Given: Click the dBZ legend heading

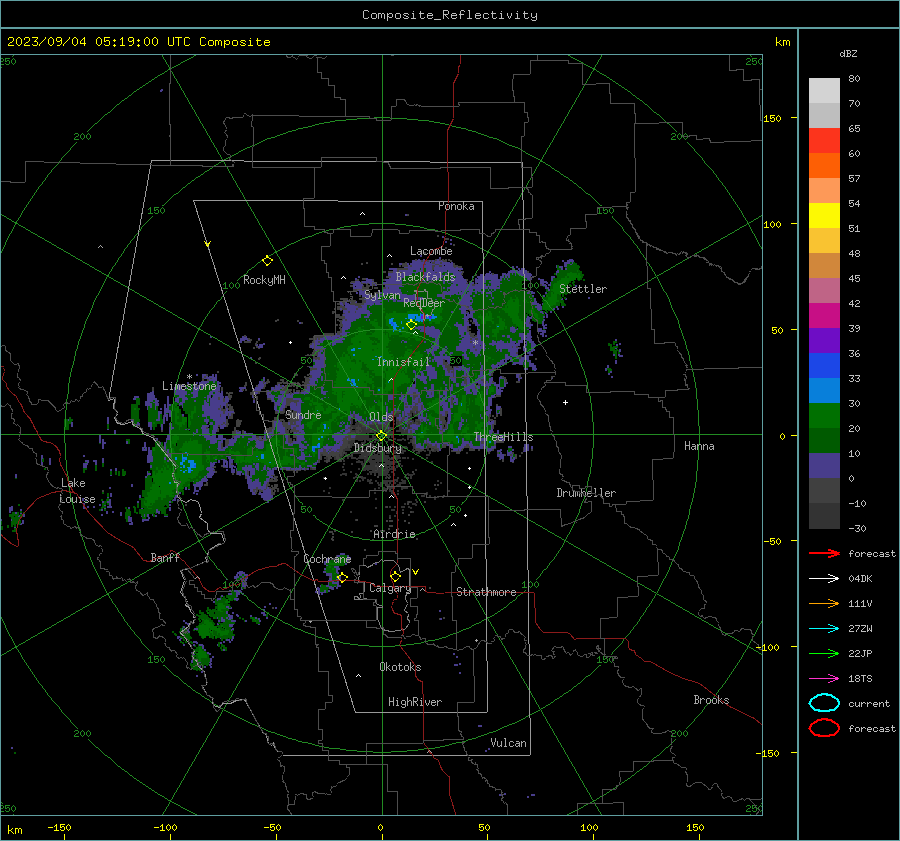Looking at the screenshot, I should coord(848,54).
